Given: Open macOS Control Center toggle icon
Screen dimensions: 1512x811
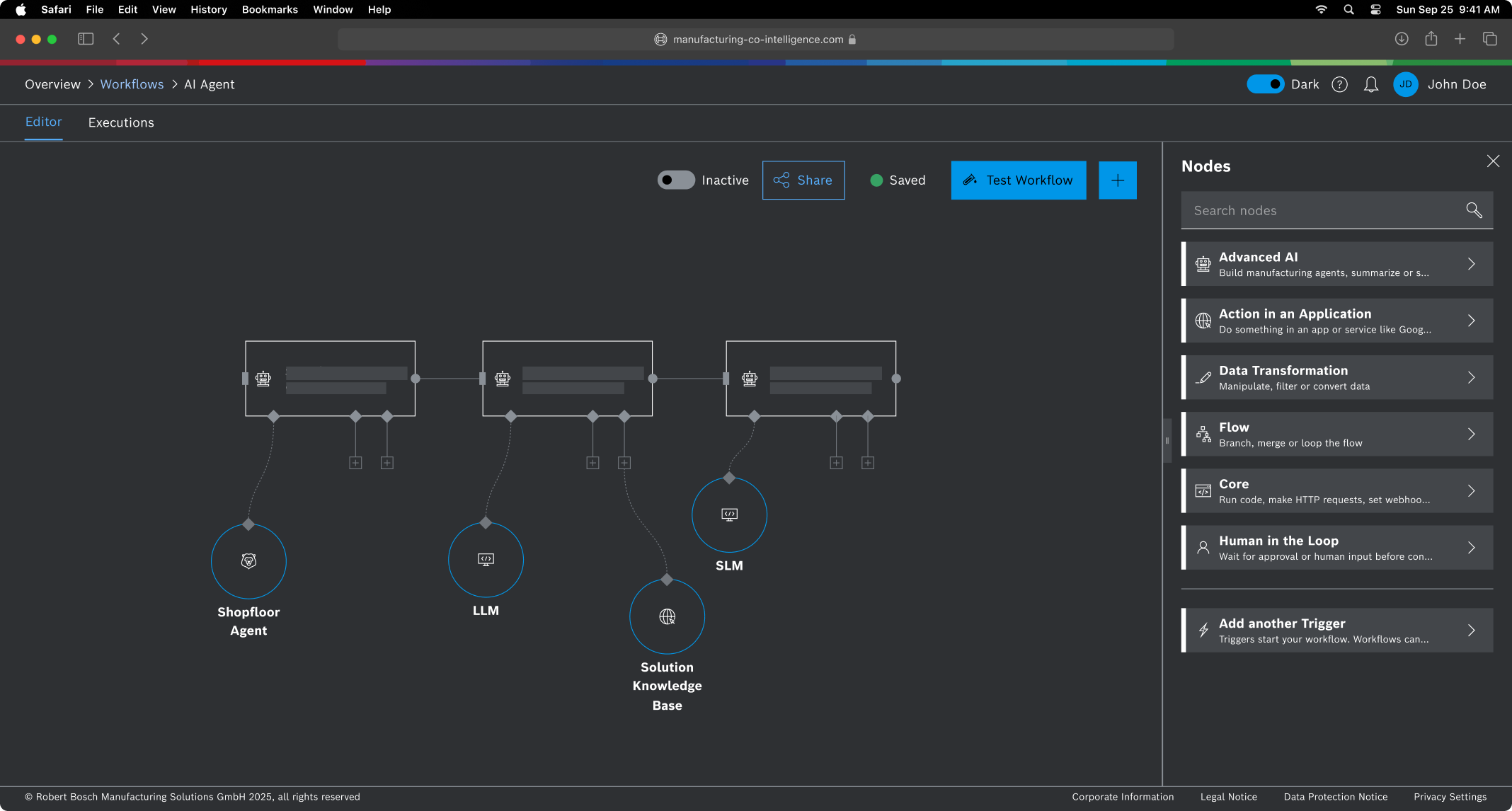Looking at the screenshot, I should pos(1375,9).
